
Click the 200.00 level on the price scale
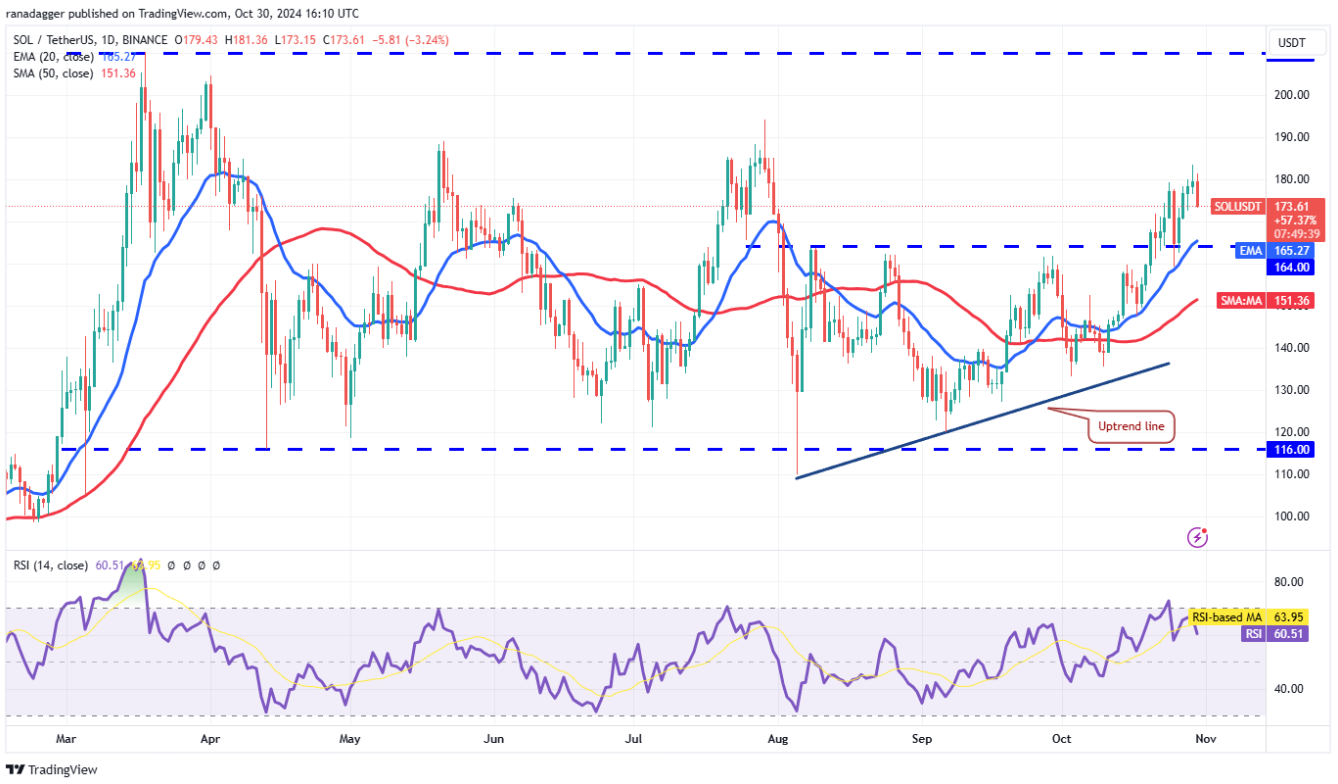[x=1292, y=95]
